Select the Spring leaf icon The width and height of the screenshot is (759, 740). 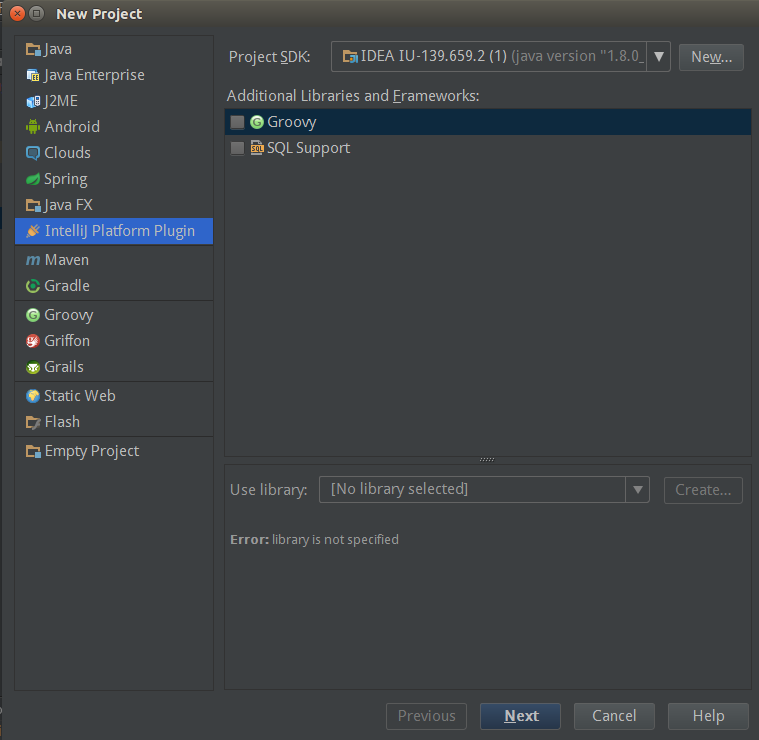pyautogui.click(x=33, y=179)
